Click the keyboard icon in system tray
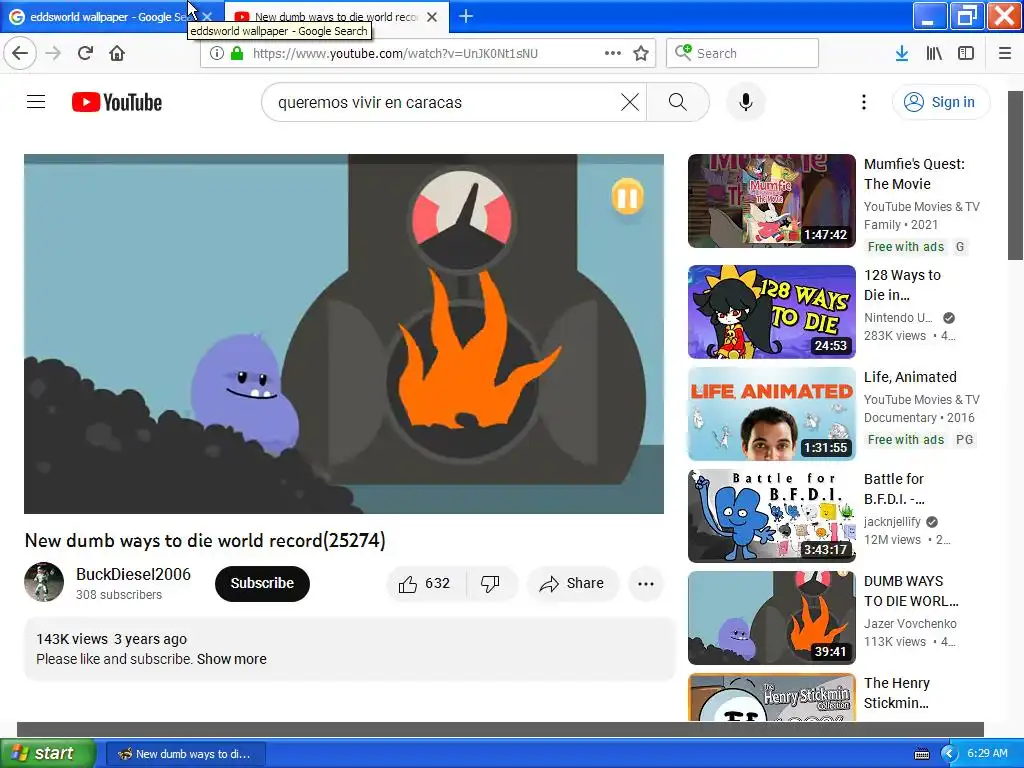Image resolution: width=1024 pixels, height=768 pixels. (921, 754)
